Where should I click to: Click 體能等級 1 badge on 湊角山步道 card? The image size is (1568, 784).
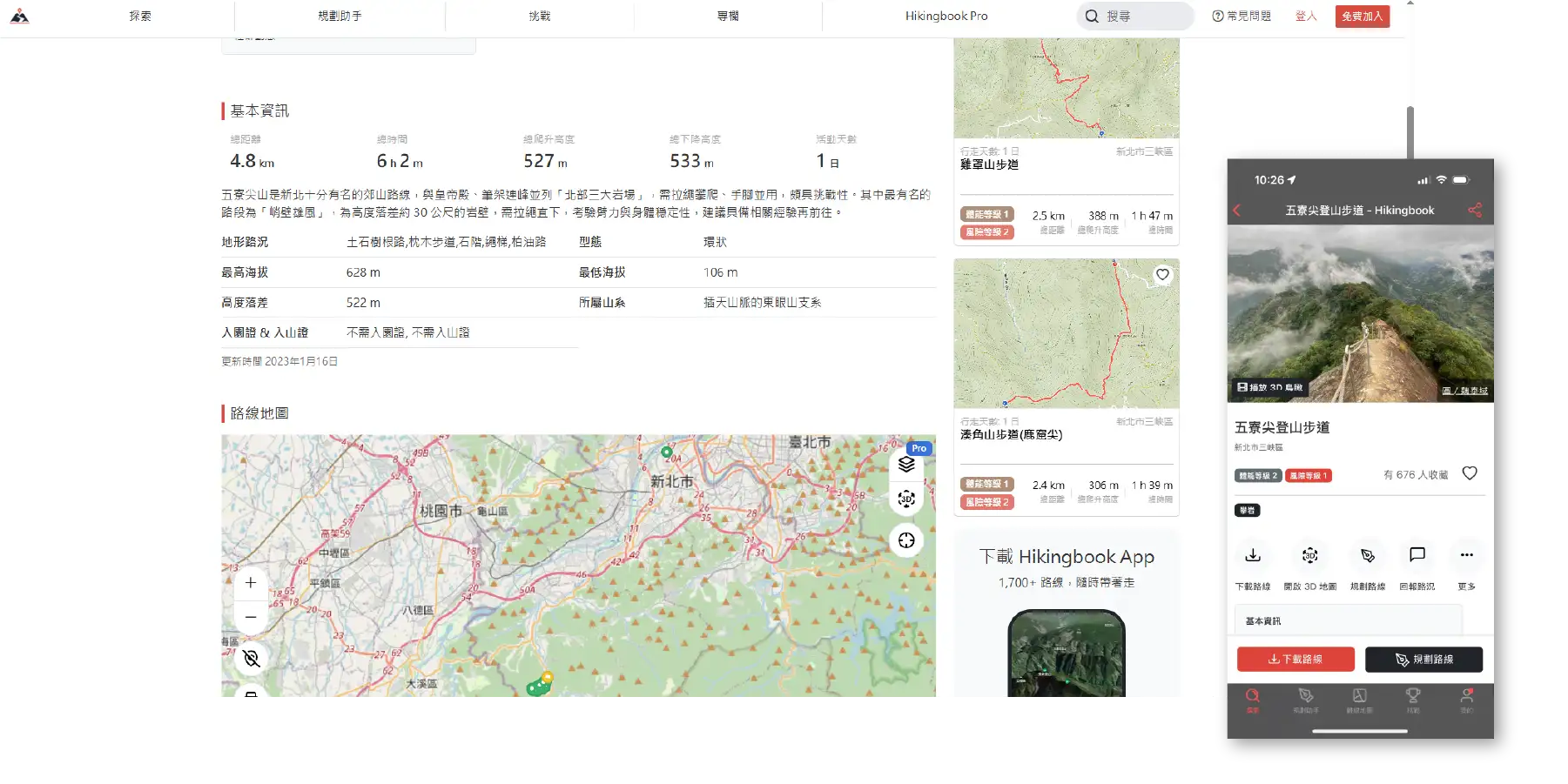987,484
